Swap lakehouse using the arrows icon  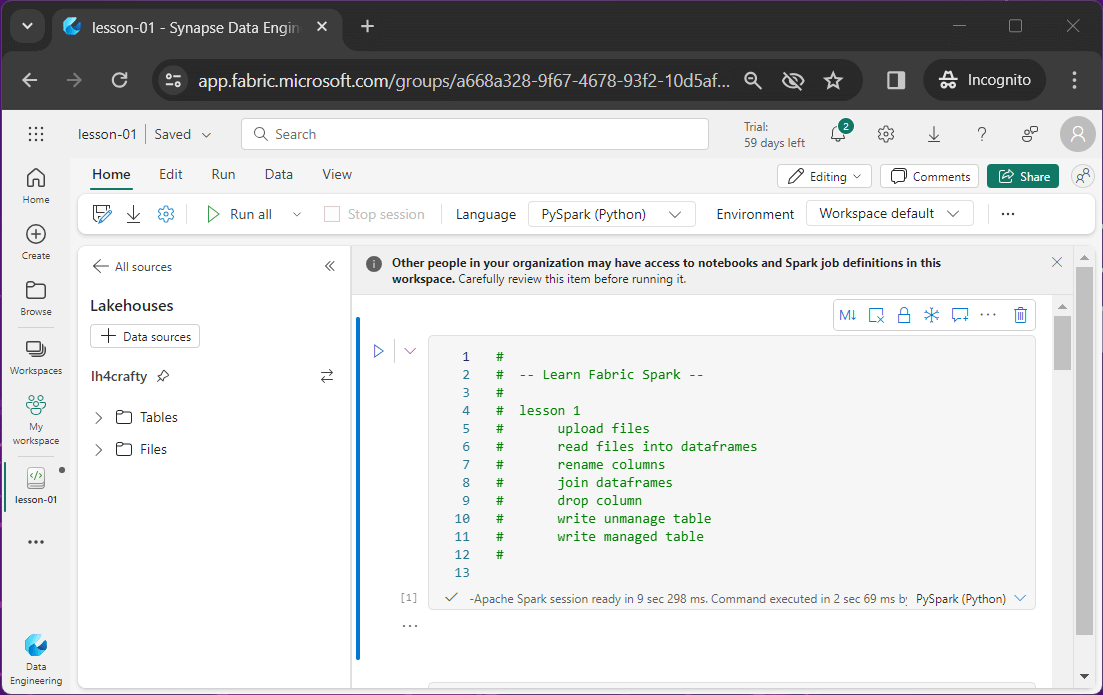point(326,376)
